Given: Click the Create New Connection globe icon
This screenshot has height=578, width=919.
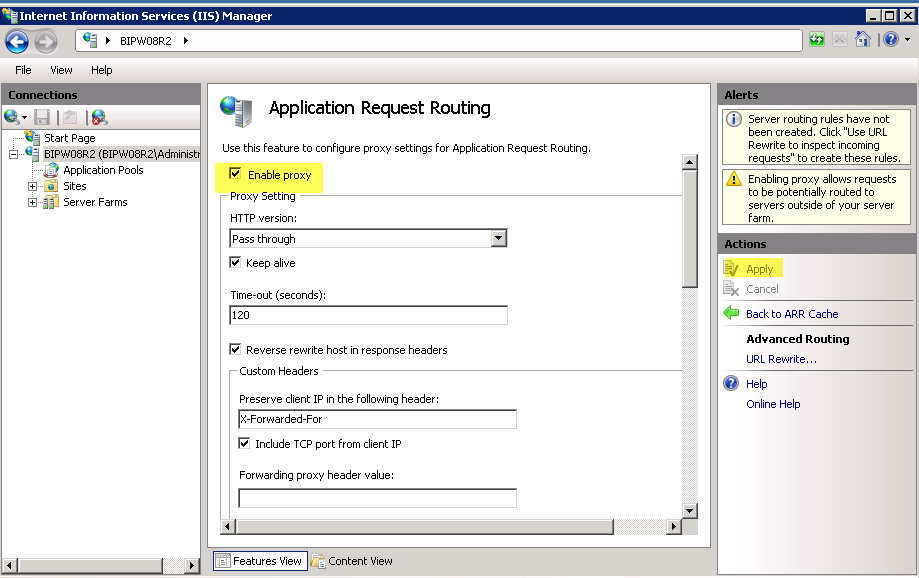Looking at the screenshot, I should [x=12, y=117].
